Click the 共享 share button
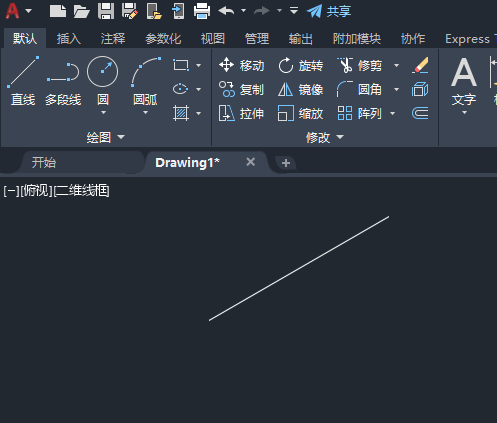497x423 pixels. click(x=329, y=11)
